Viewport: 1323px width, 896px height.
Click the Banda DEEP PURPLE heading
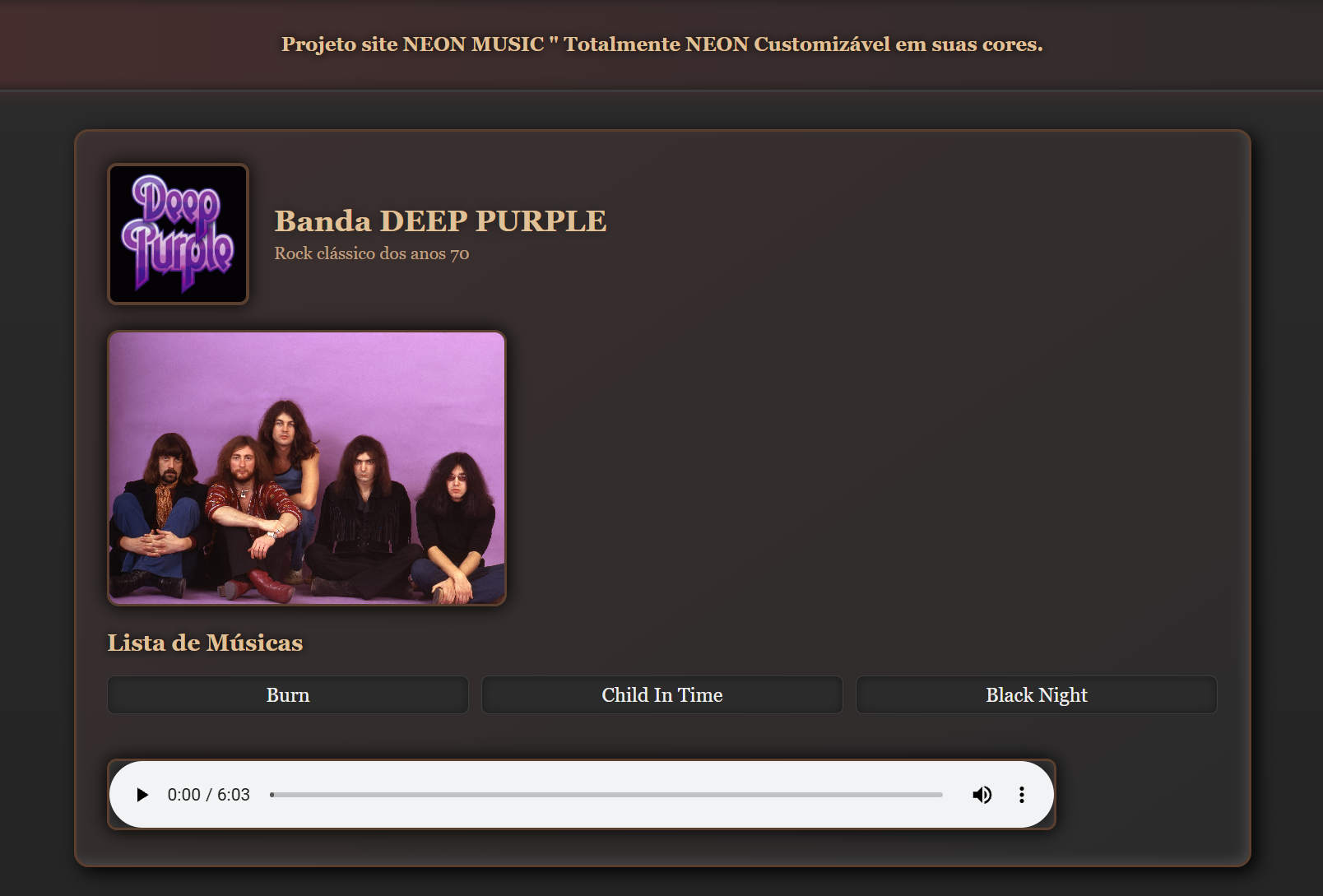click(440, 221)
